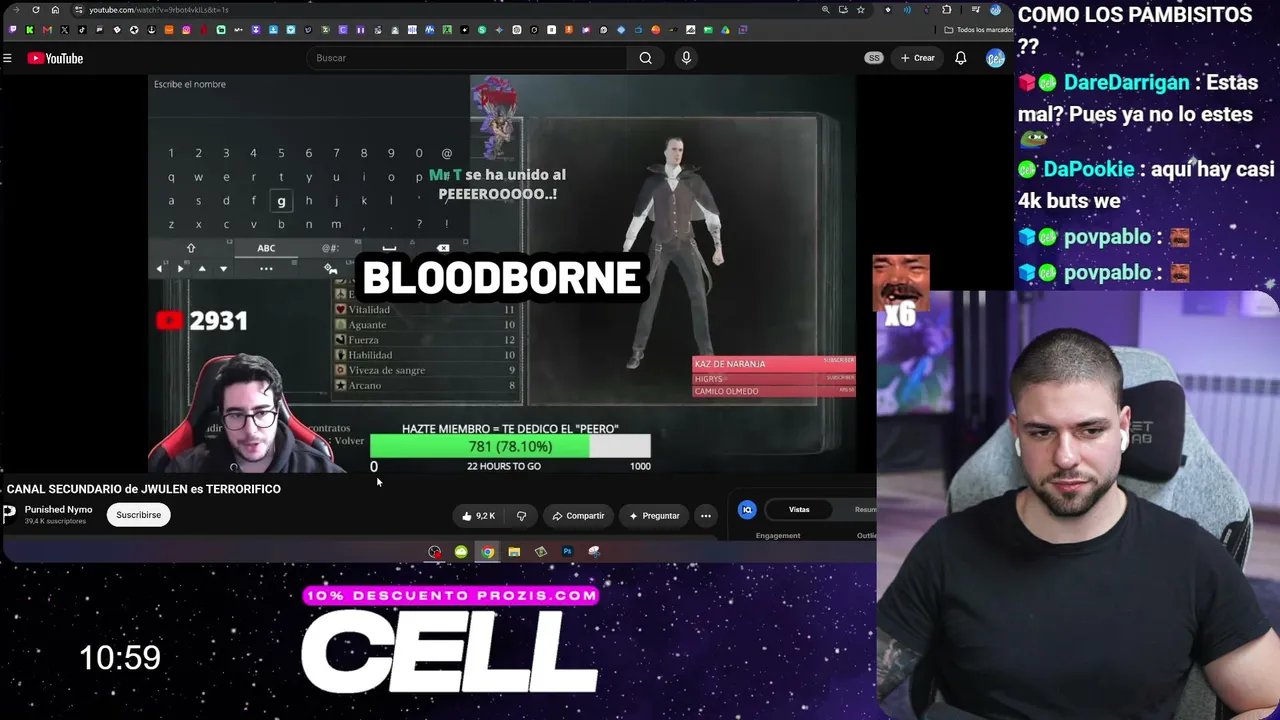Viewport: 1280px width, 720px height.
Task: Open the Chrome profile avatar in toolbar
Action: coord(995,10)
